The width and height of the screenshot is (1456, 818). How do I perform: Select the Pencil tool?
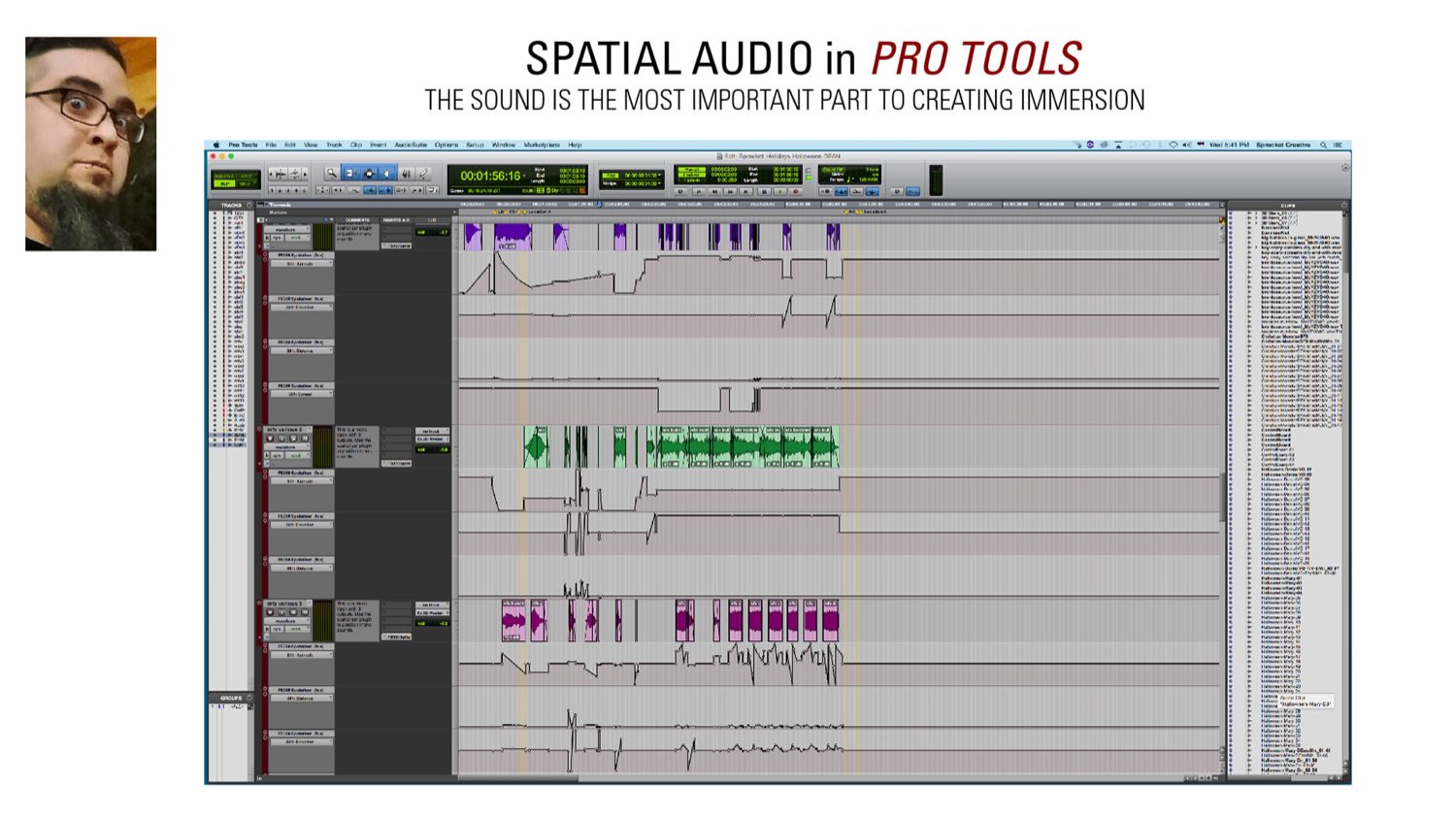(423, 173)
